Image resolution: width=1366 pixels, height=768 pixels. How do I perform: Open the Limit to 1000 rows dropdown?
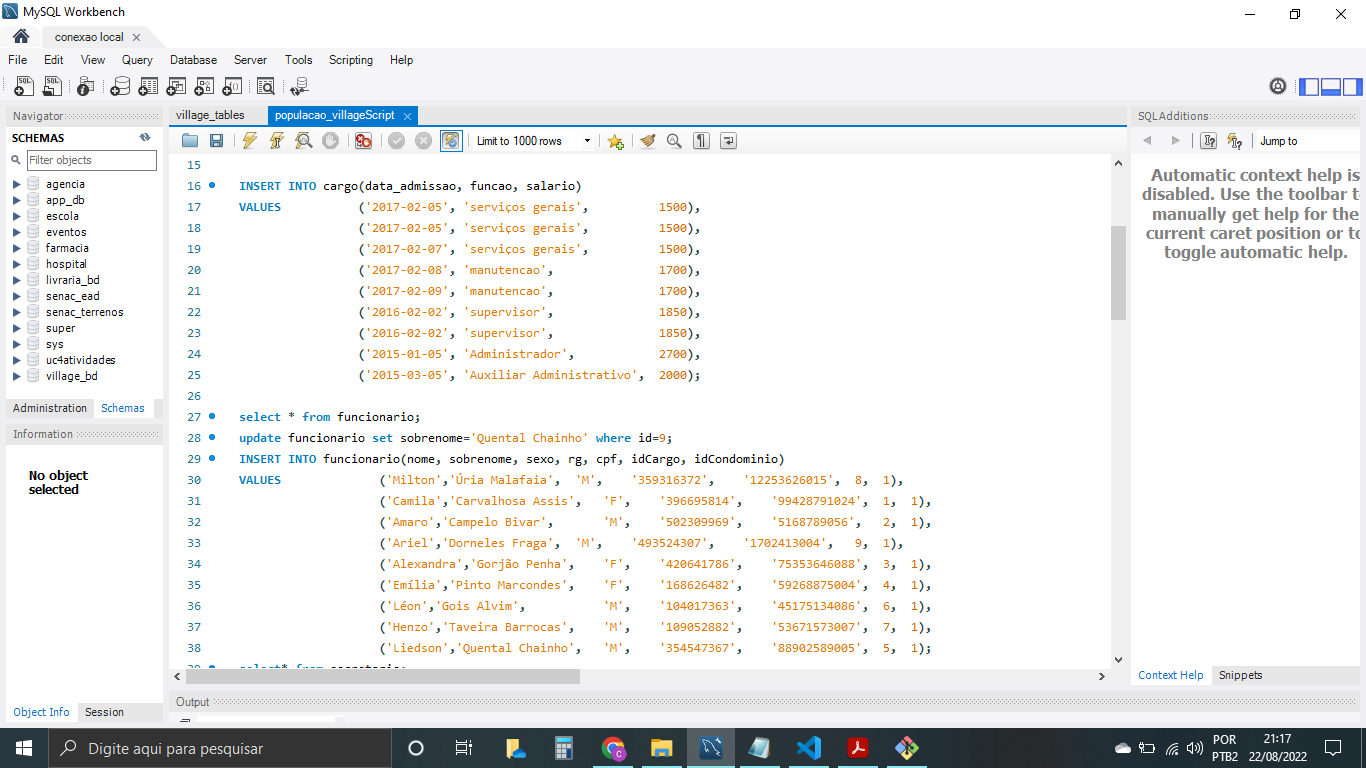click(588, 140)
